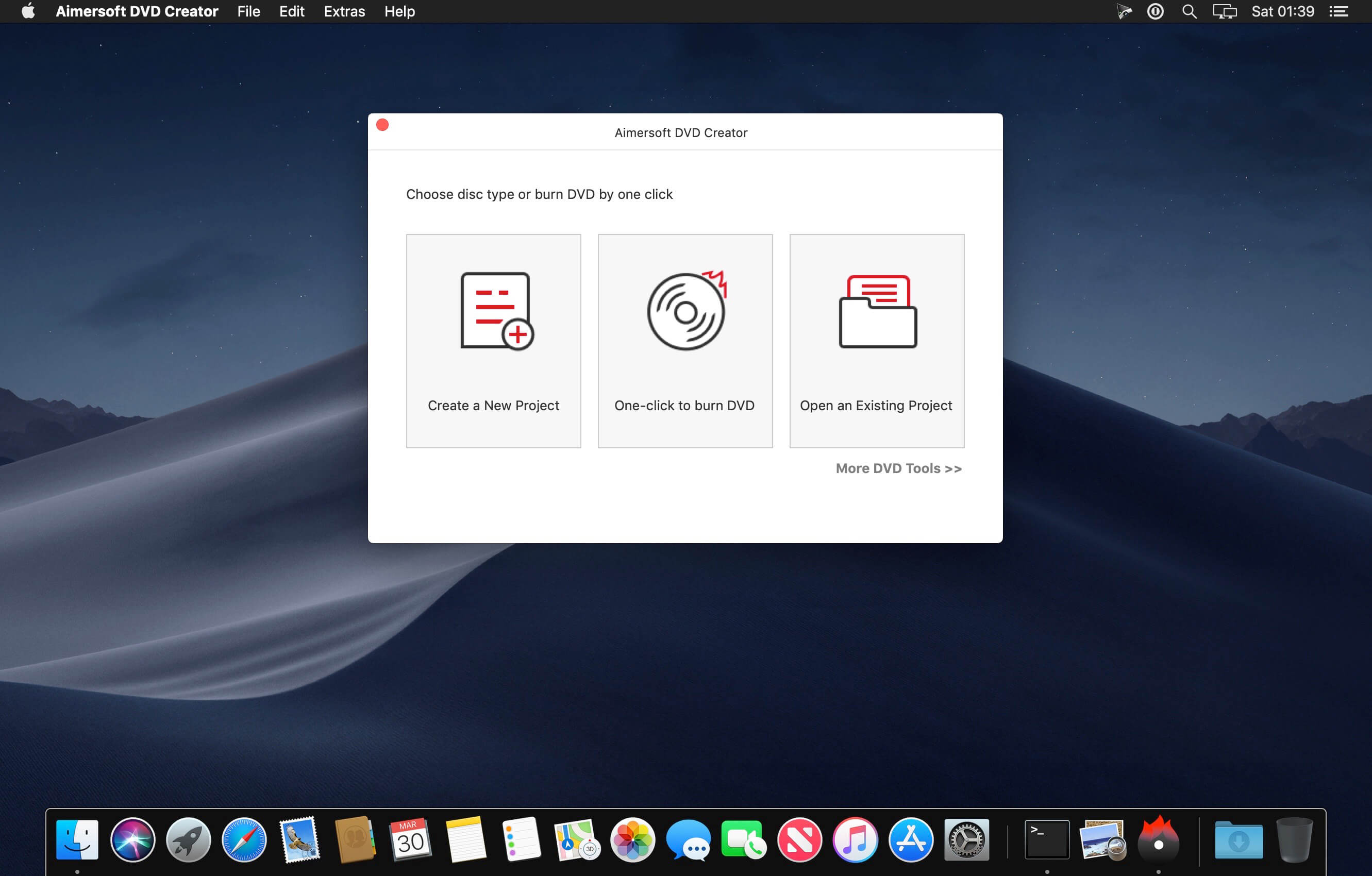The image size is (1372, 876).
Task: Open Safari from the Dock
Action: point(244,839)
